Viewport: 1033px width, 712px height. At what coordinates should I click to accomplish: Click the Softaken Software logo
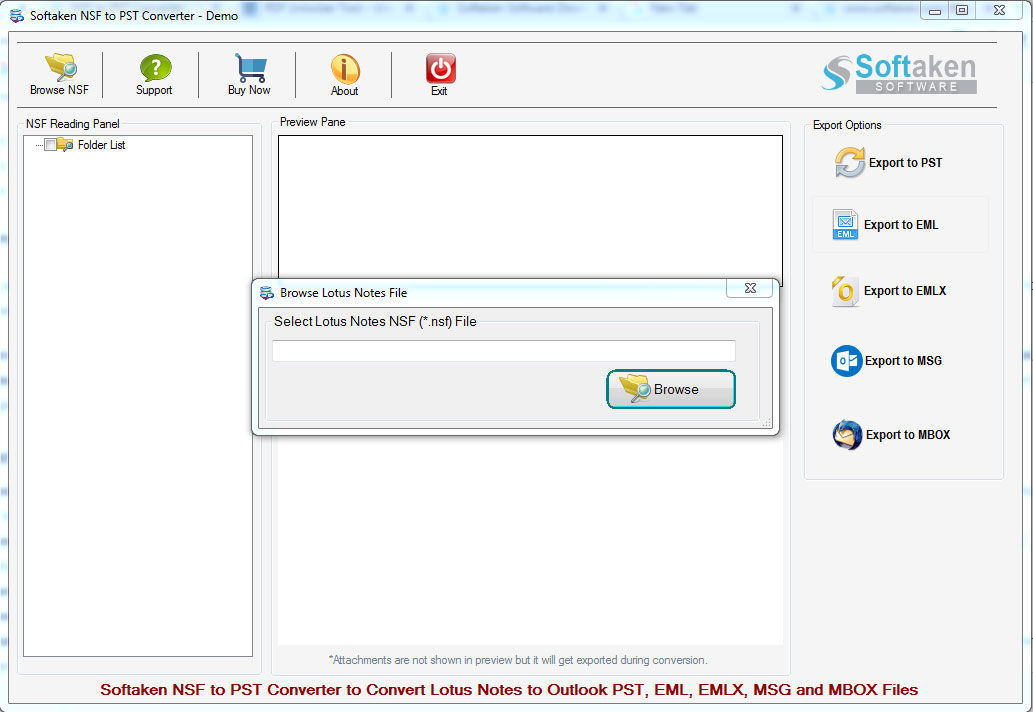click(899, 74)
